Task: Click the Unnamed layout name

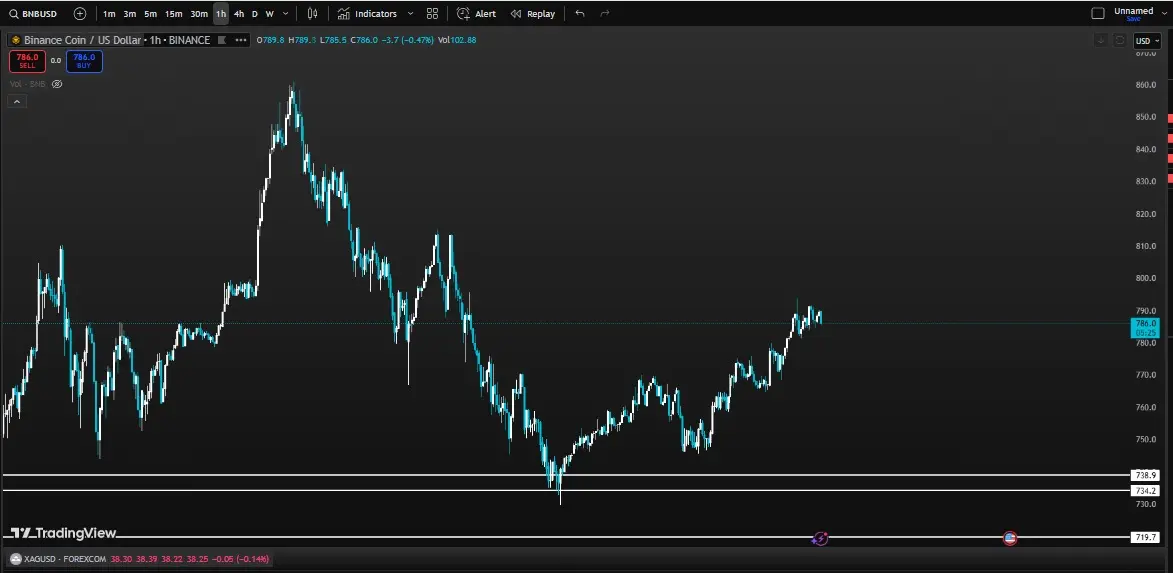Action: pos(1133,10)
